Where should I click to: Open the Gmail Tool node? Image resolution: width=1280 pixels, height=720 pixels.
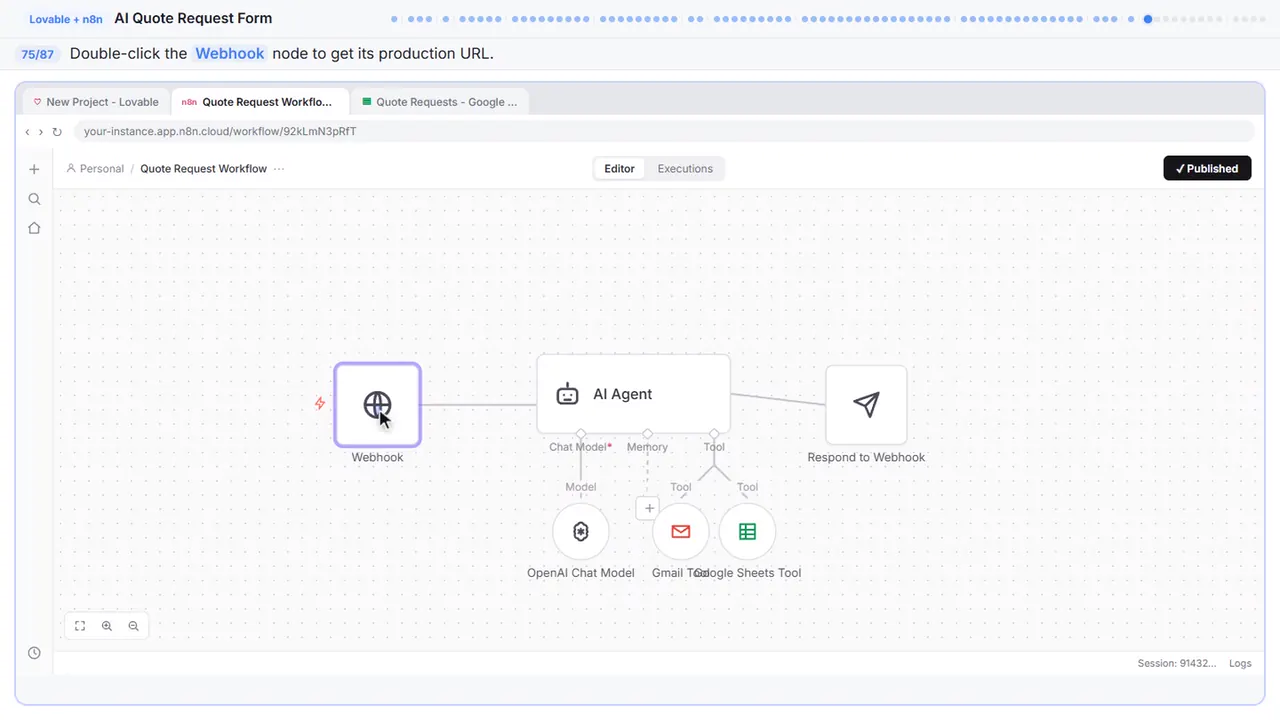[681, 531]
